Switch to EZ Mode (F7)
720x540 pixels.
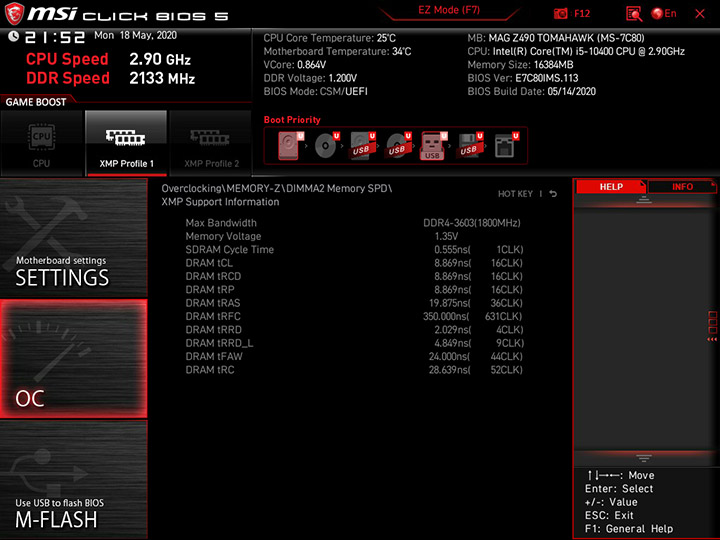pos(449,10)
